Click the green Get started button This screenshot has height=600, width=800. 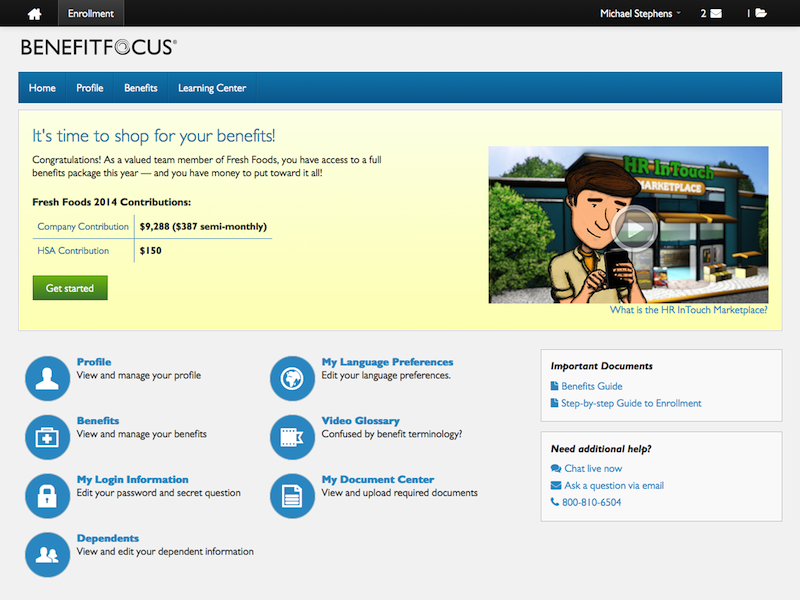(70, 288)
